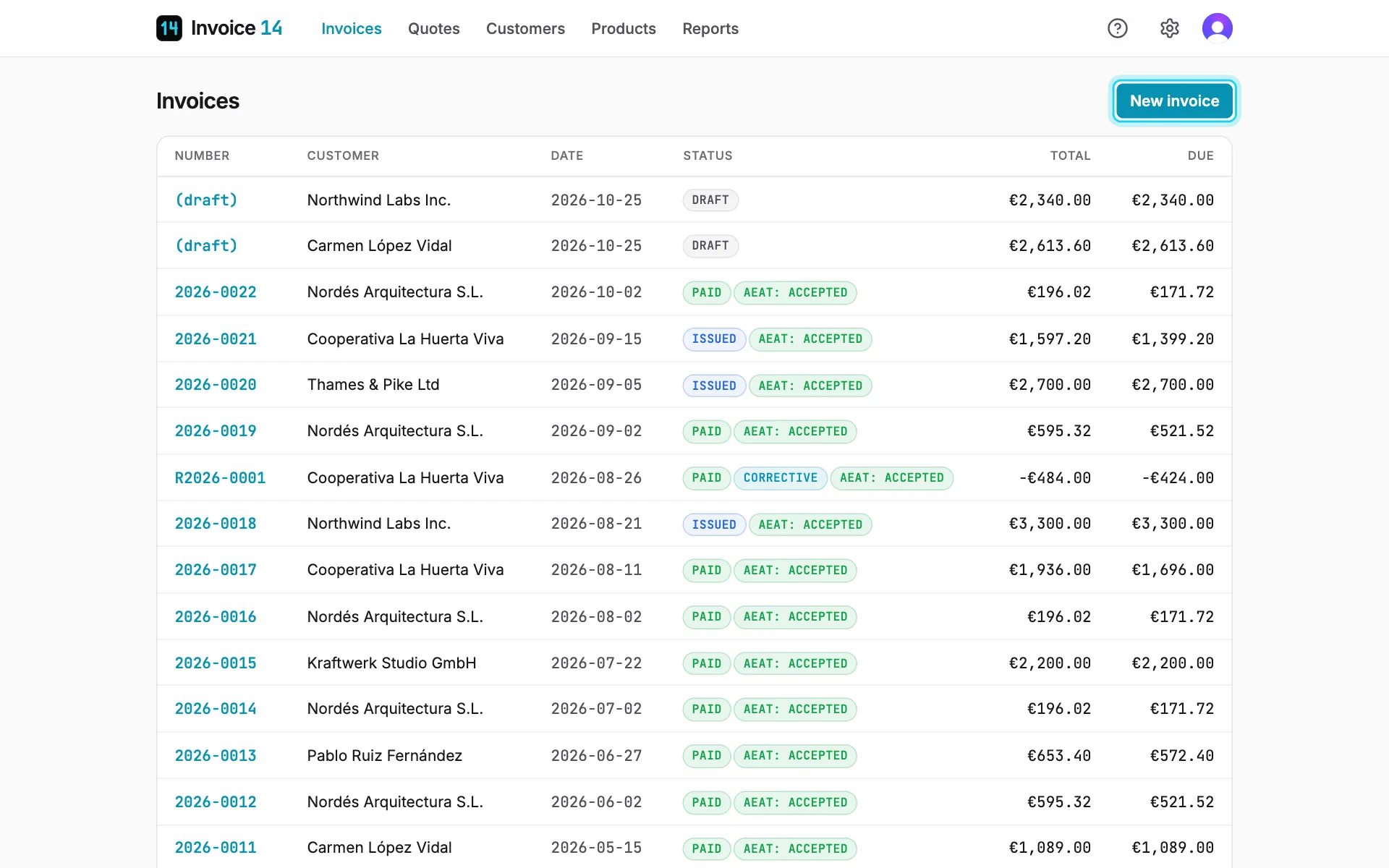
Task: Select customer name Kraftwerk Studio GmbH
Action: [x=391, y=663]
